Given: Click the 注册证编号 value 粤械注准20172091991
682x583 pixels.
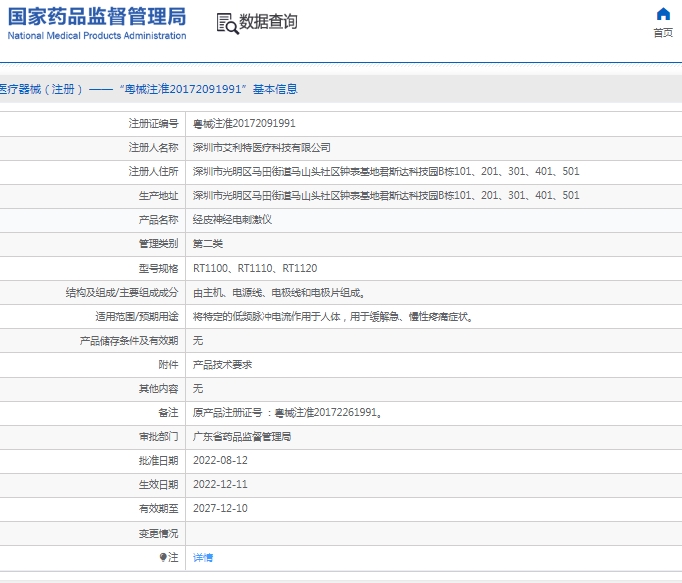Looking at the screenshot, I should 244,124.
